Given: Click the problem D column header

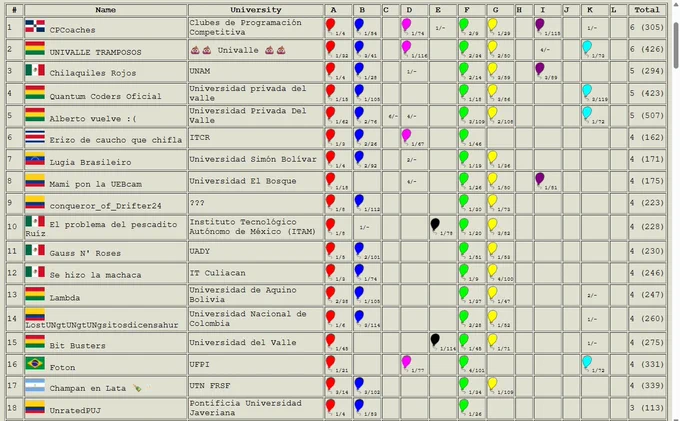Looking at the screenshot, I should click(414, 10).
